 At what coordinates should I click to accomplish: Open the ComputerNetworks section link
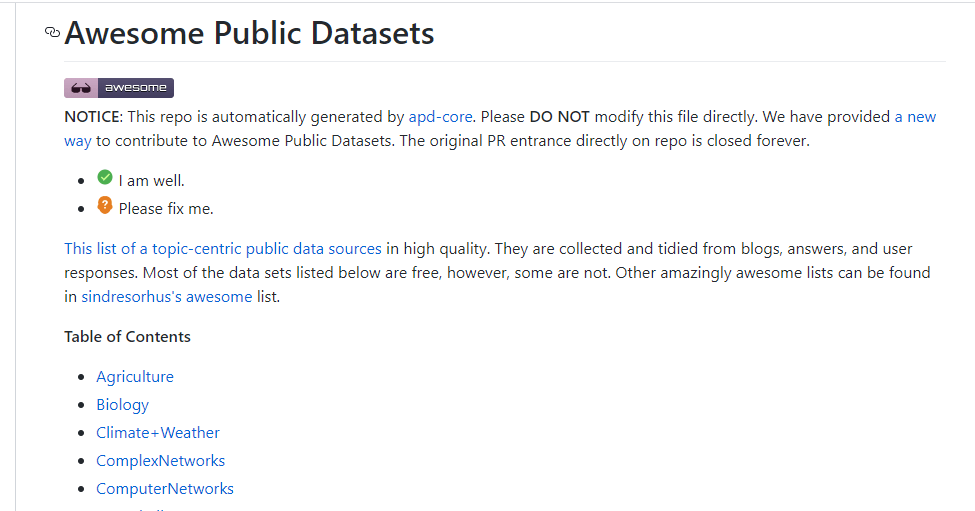165,488
